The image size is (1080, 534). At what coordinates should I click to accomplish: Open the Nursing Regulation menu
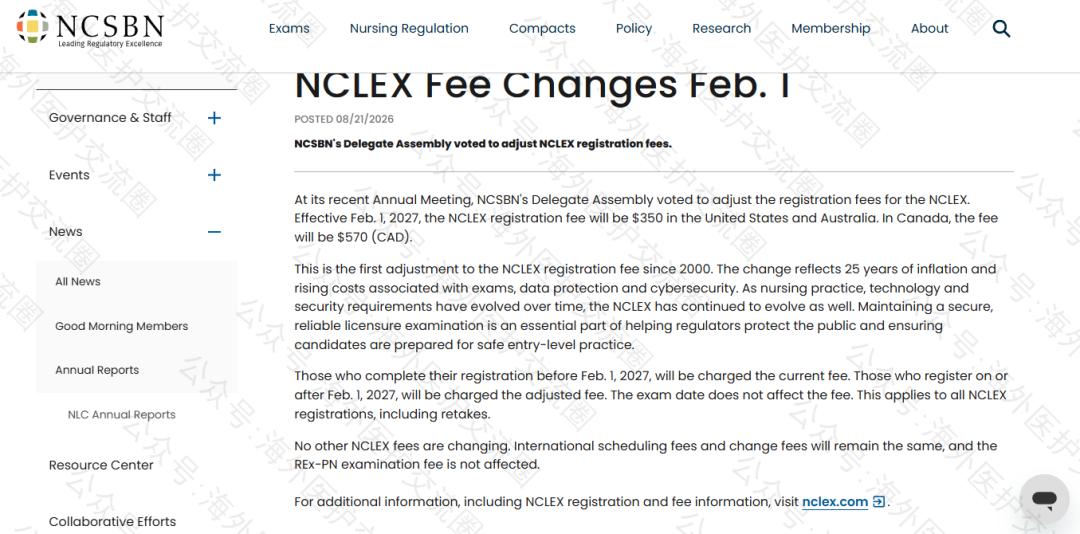coord(409,29)
